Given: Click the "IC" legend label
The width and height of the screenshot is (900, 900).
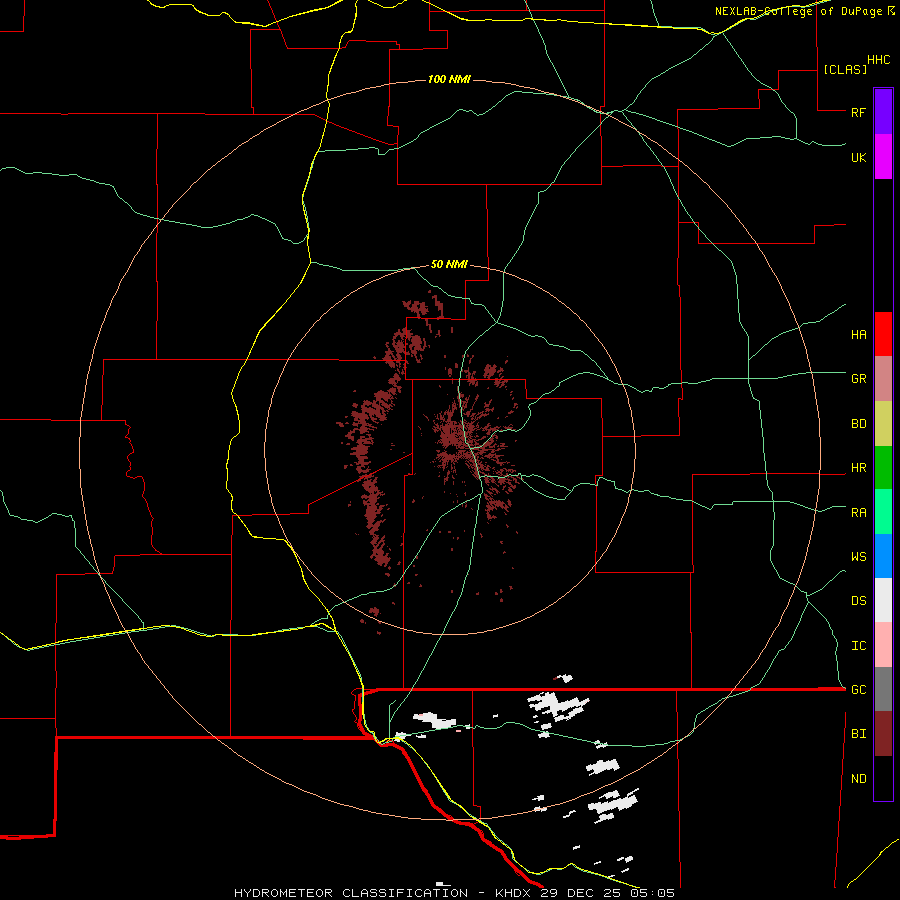Looking at the screenshot, I should point(858,646).
